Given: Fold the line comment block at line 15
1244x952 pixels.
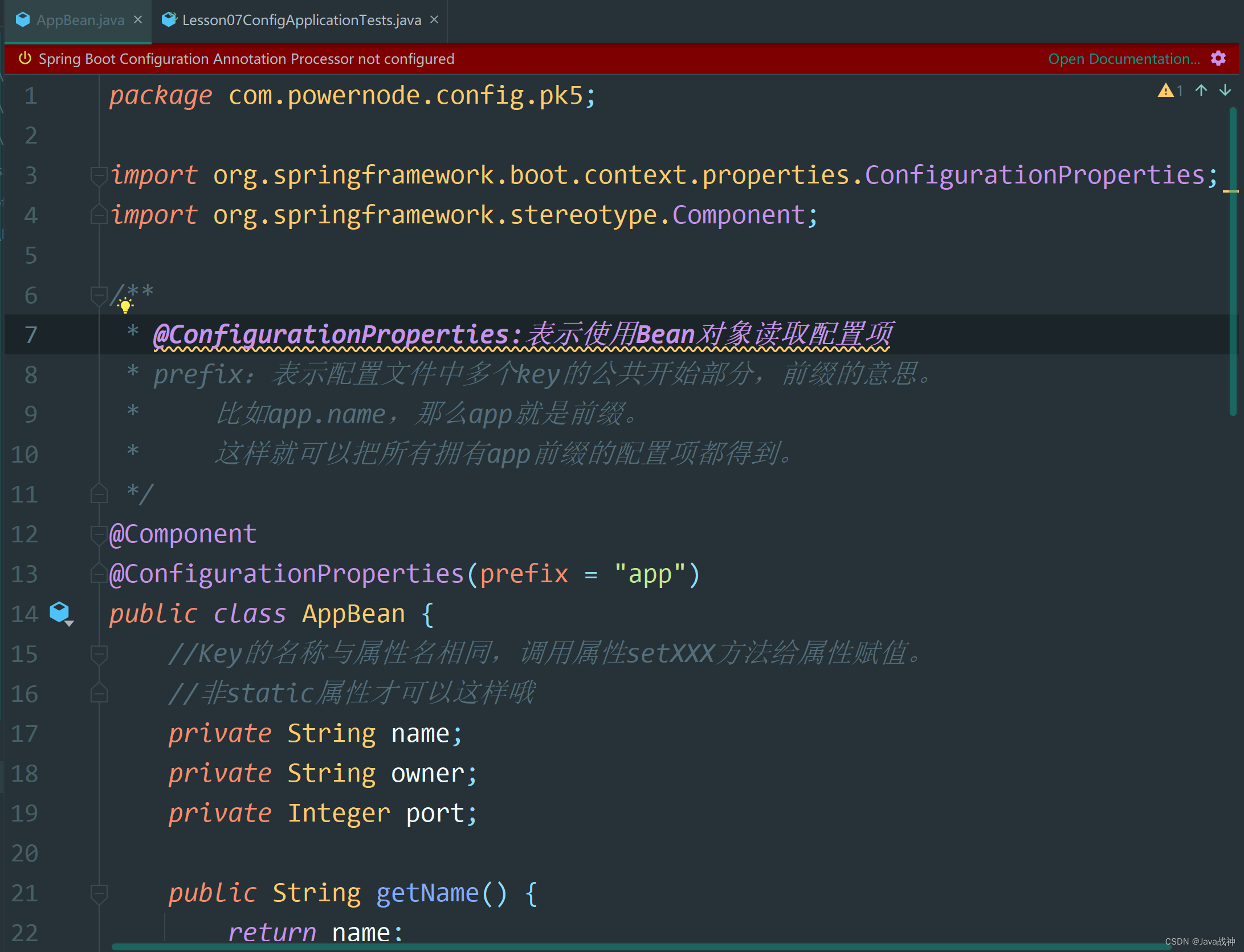Looking at the screenshot, I should [99, 653].
